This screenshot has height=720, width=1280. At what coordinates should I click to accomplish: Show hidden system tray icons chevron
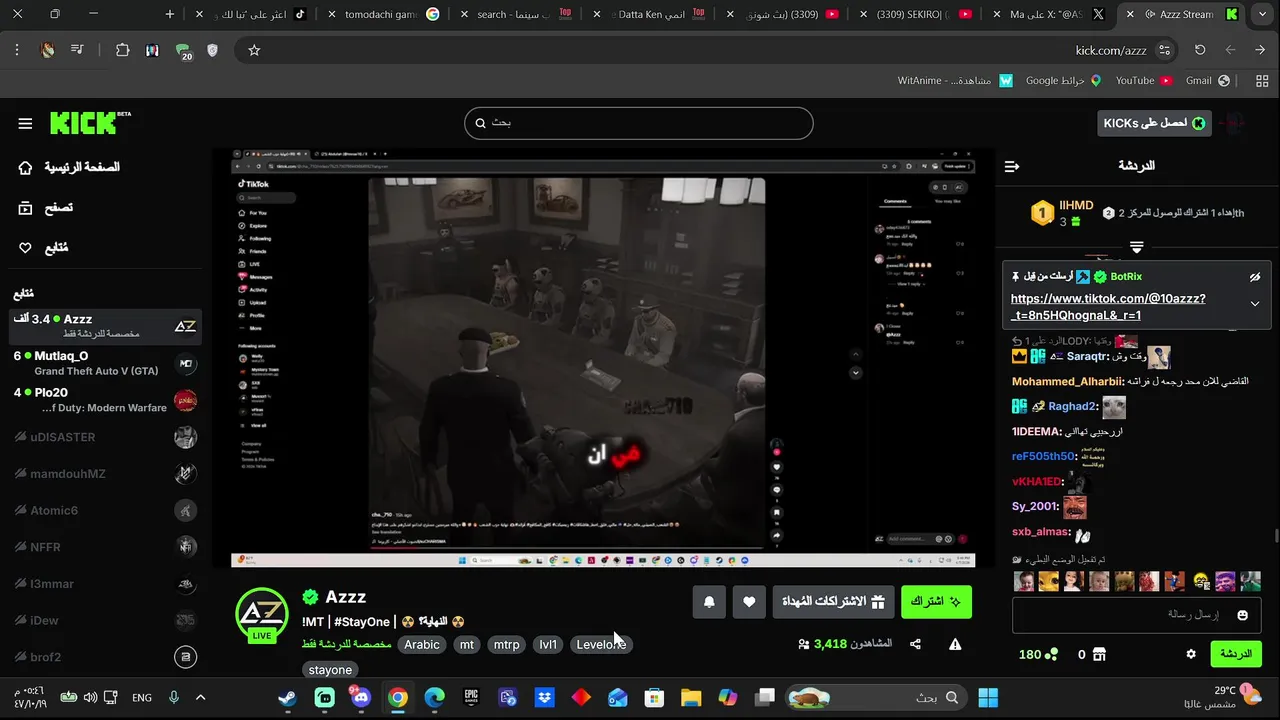point(200,697)
